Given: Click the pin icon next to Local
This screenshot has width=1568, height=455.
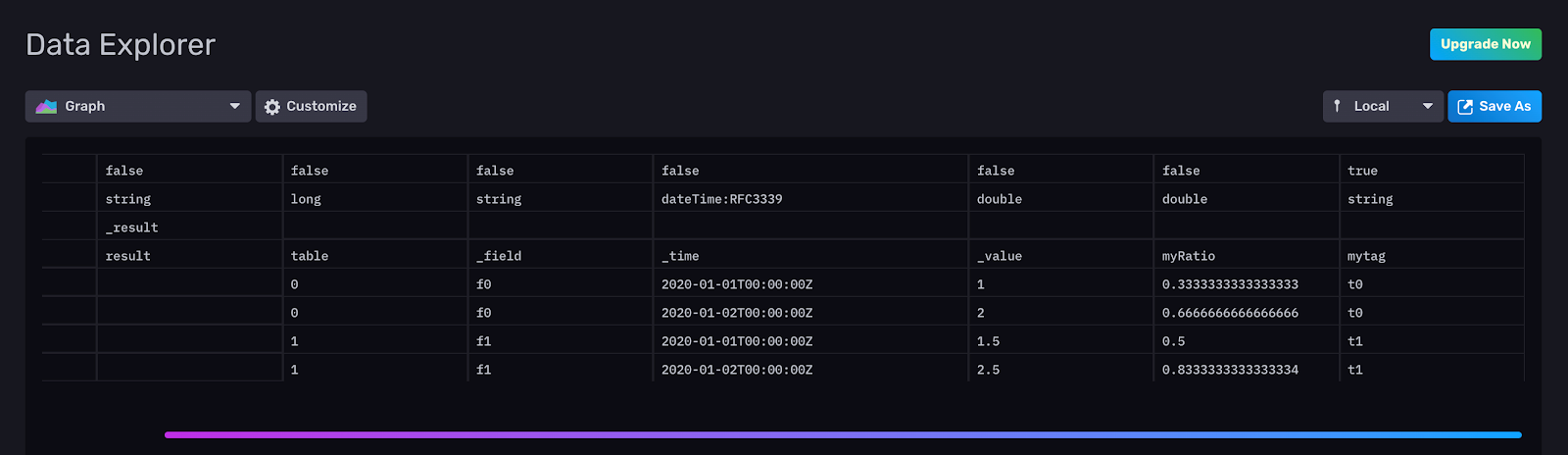Looking at the screenshot, I should (x=1338, y=106).
